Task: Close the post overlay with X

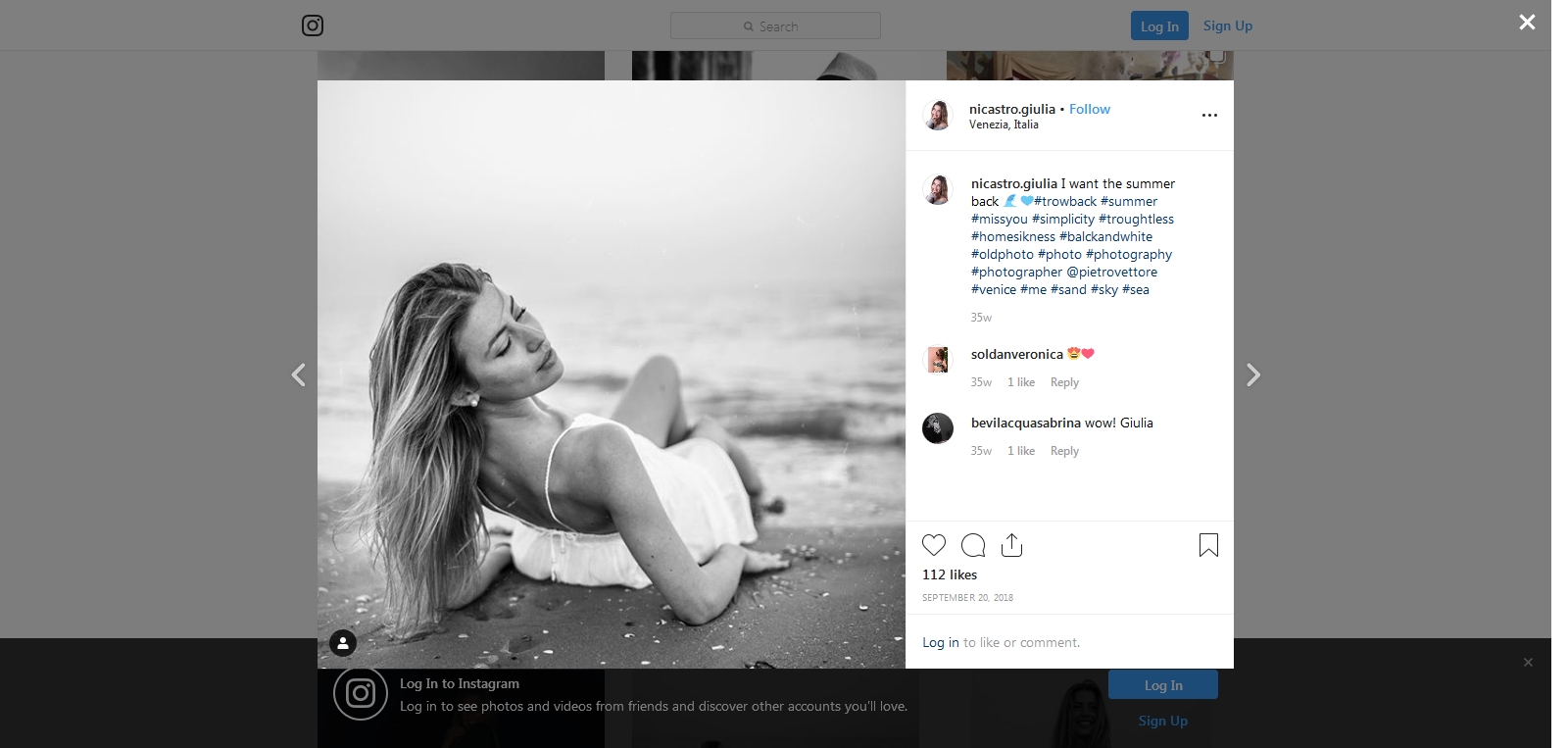Action: click(1527, 22)
